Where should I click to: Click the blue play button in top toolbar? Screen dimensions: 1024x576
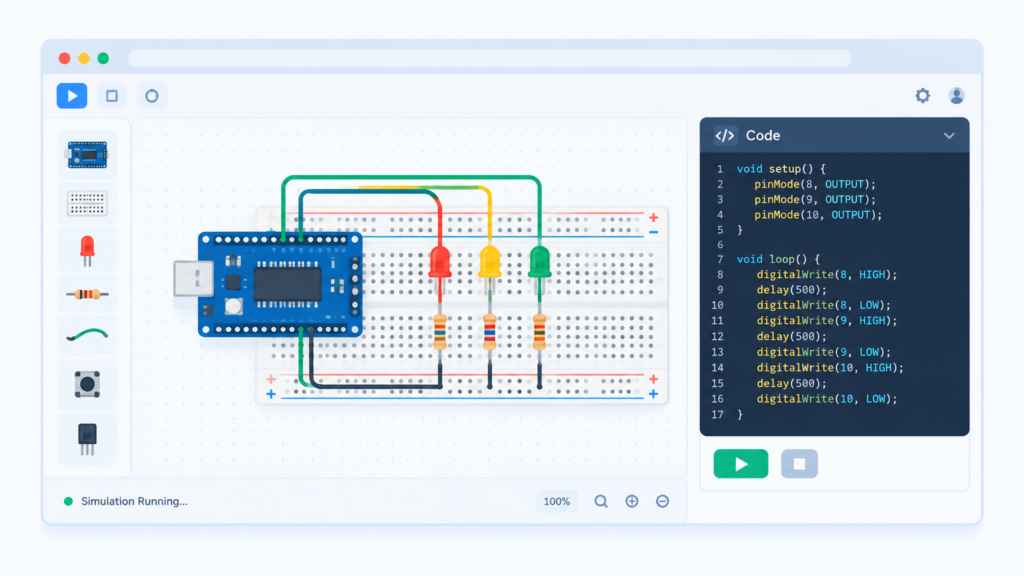click(72, 96)
